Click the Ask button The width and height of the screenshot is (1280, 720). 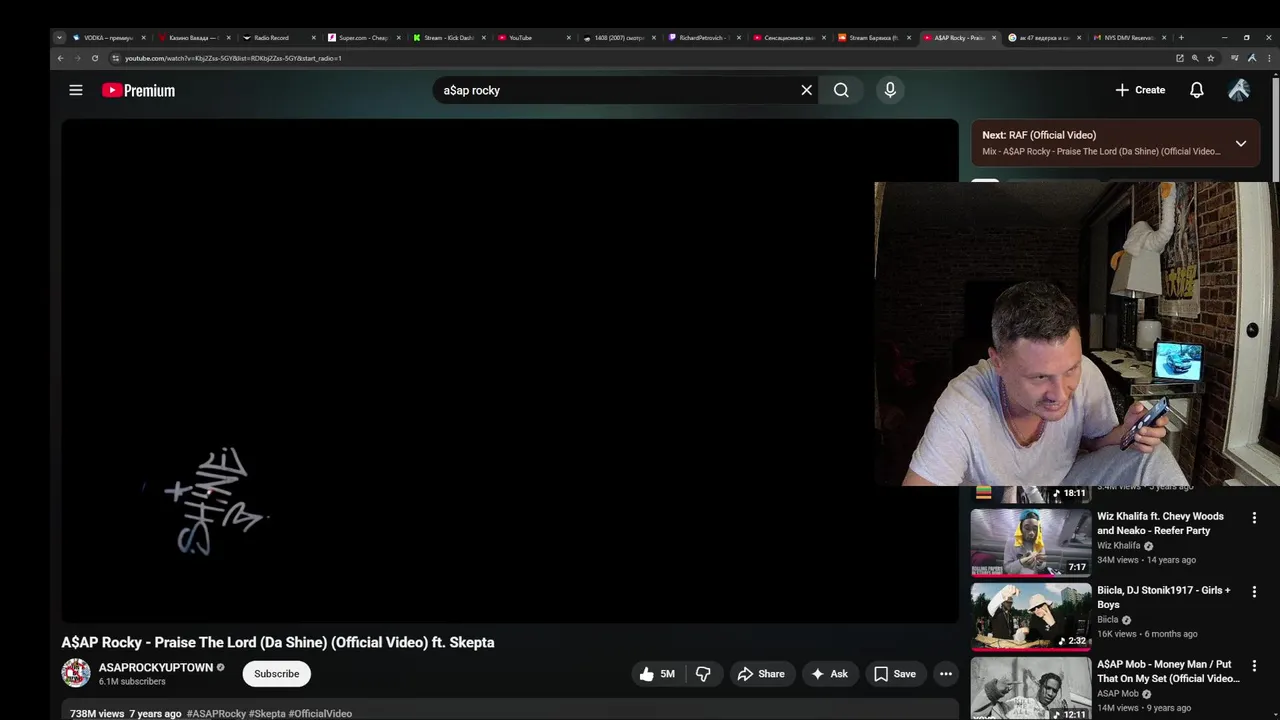coord(830,674)
